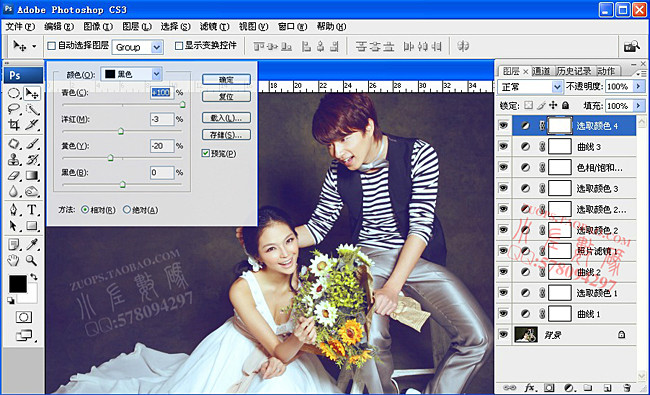Open the 滤镜 menu

pos(214,27)
